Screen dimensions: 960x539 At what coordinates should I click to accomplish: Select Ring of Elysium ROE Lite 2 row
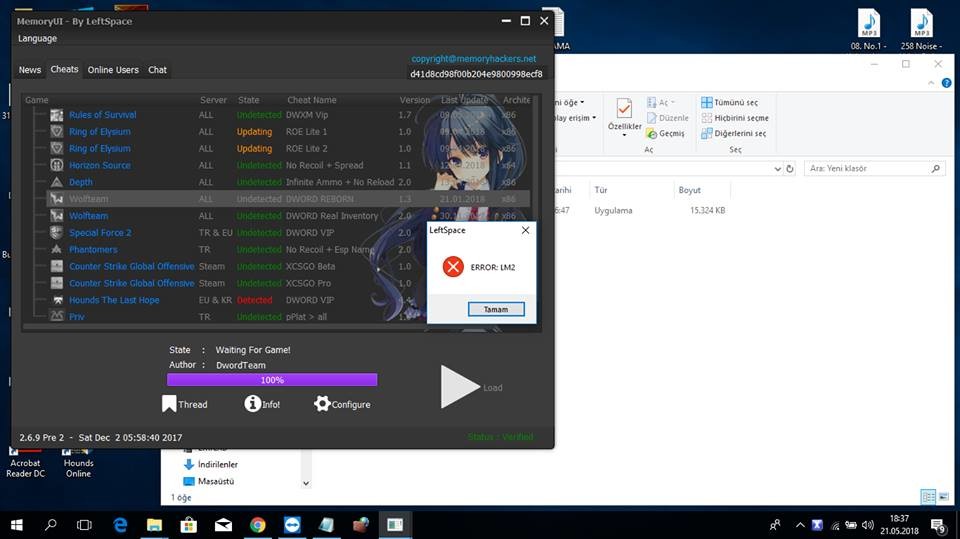(288, 149)
